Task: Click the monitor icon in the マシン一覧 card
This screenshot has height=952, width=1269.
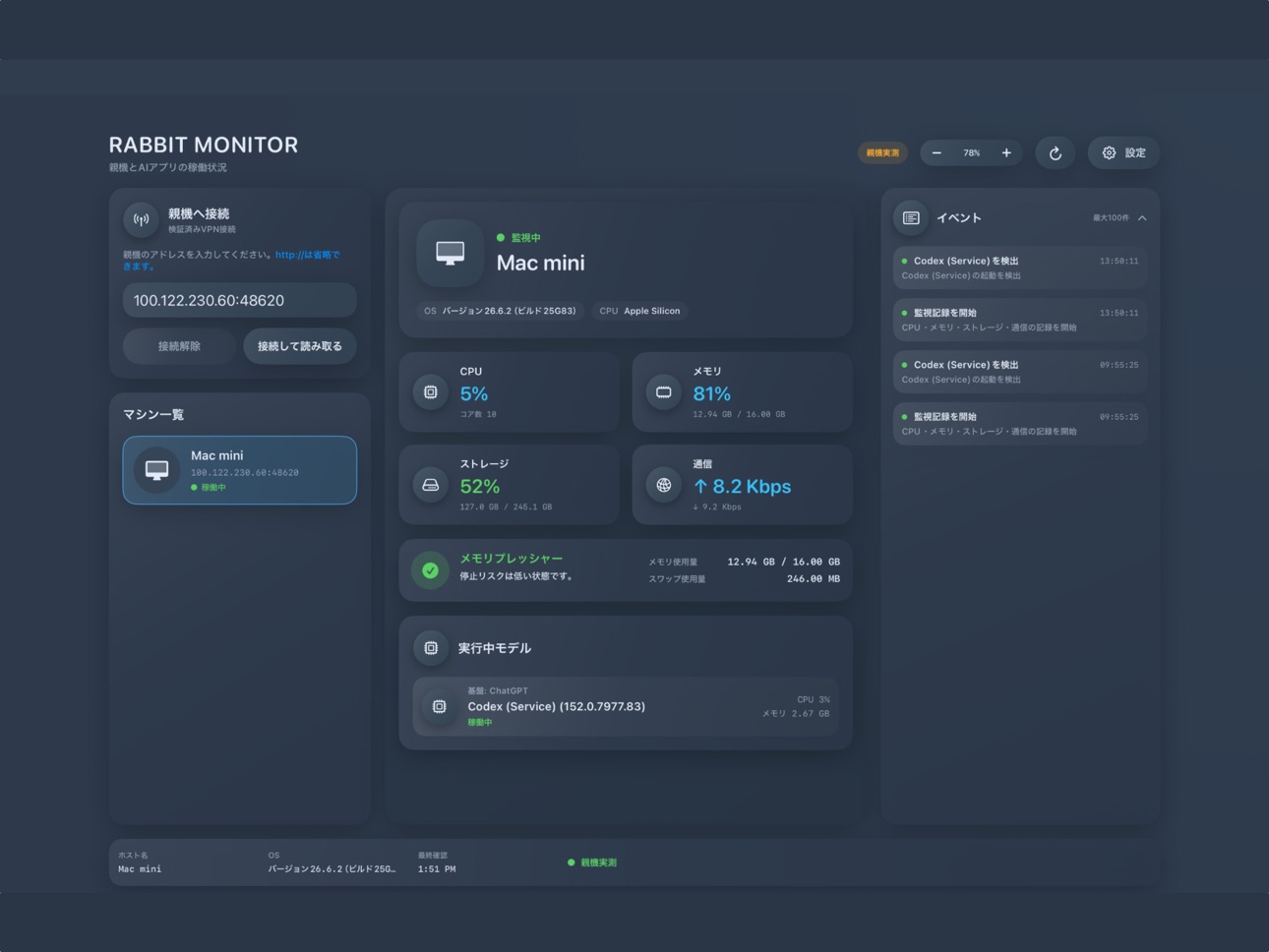Action: [157, 470]
